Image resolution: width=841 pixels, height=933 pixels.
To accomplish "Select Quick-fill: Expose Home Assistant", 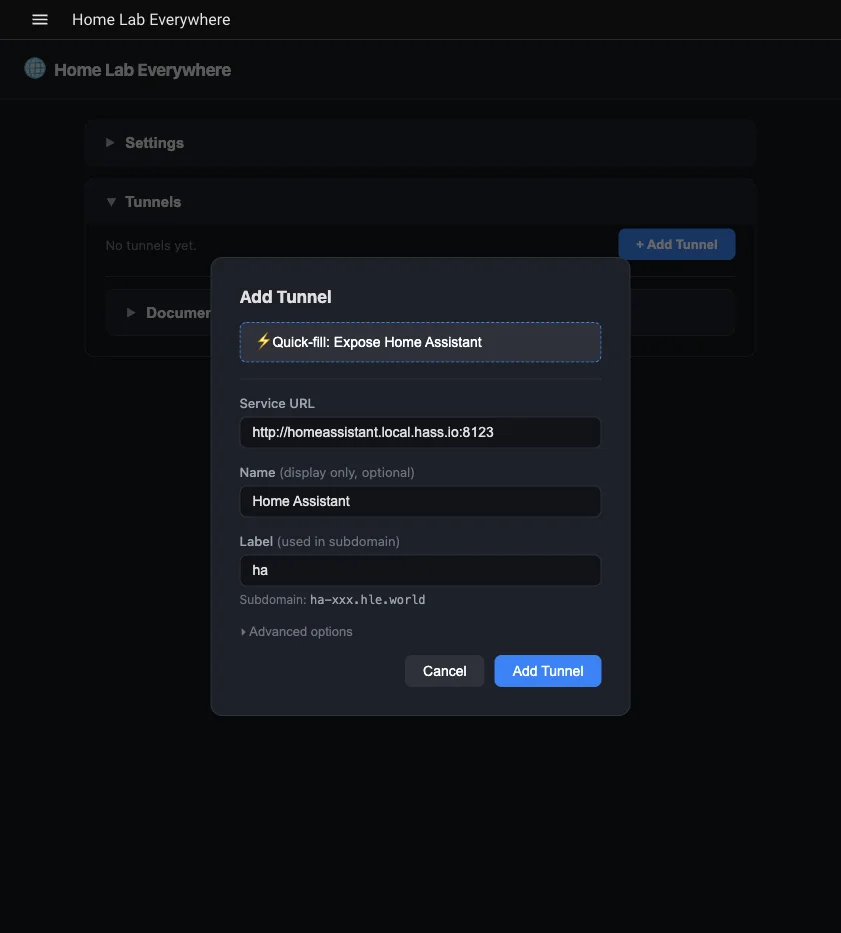I will (x=419, y=341).
